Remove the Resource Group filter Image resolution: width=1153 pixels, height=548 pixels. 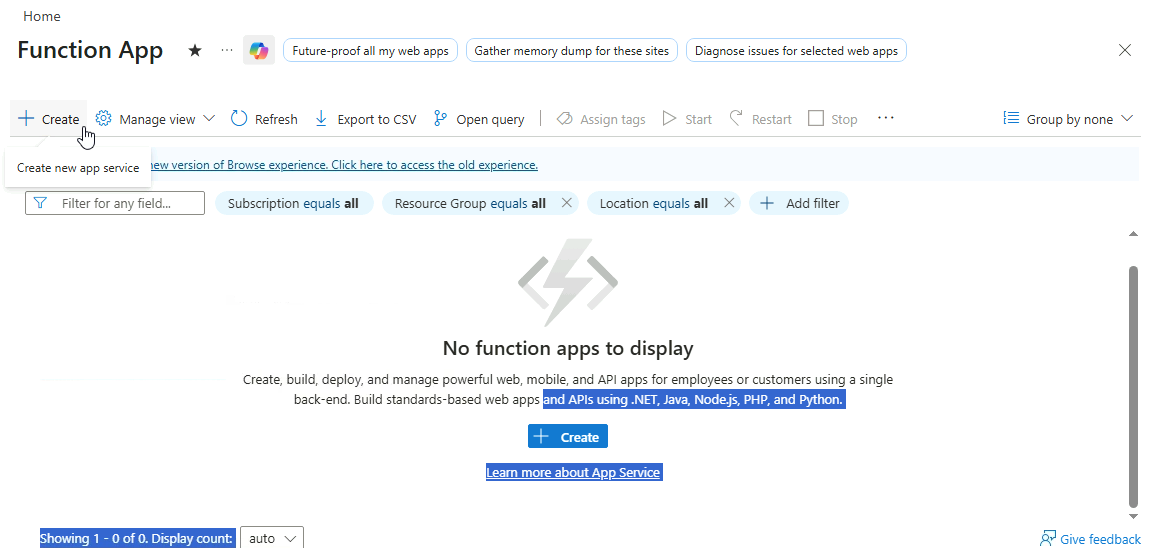[x=567, y=203]
